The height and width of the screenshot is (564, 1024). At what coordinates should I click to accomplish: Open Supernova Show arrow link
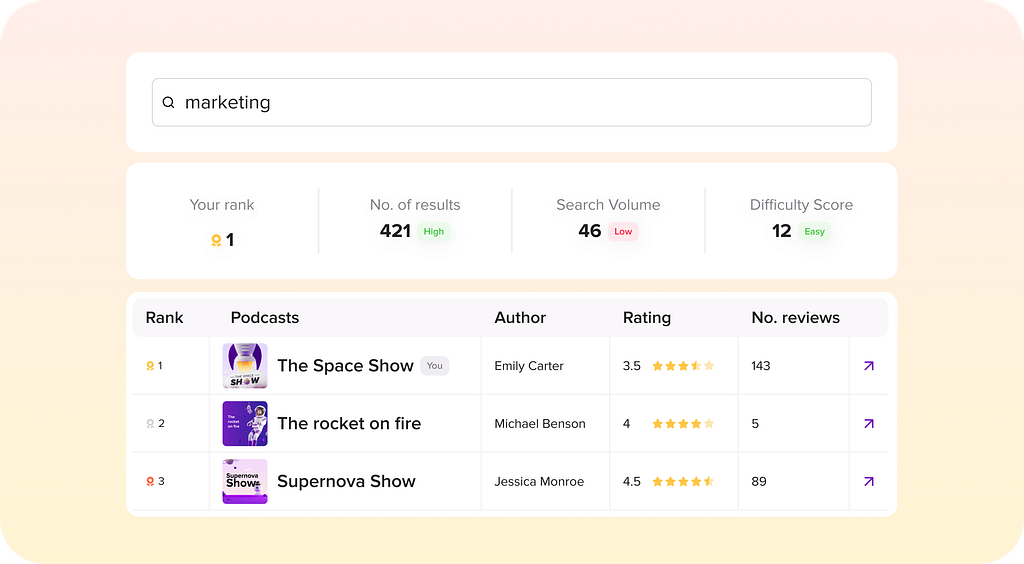[x=868, y=482]
